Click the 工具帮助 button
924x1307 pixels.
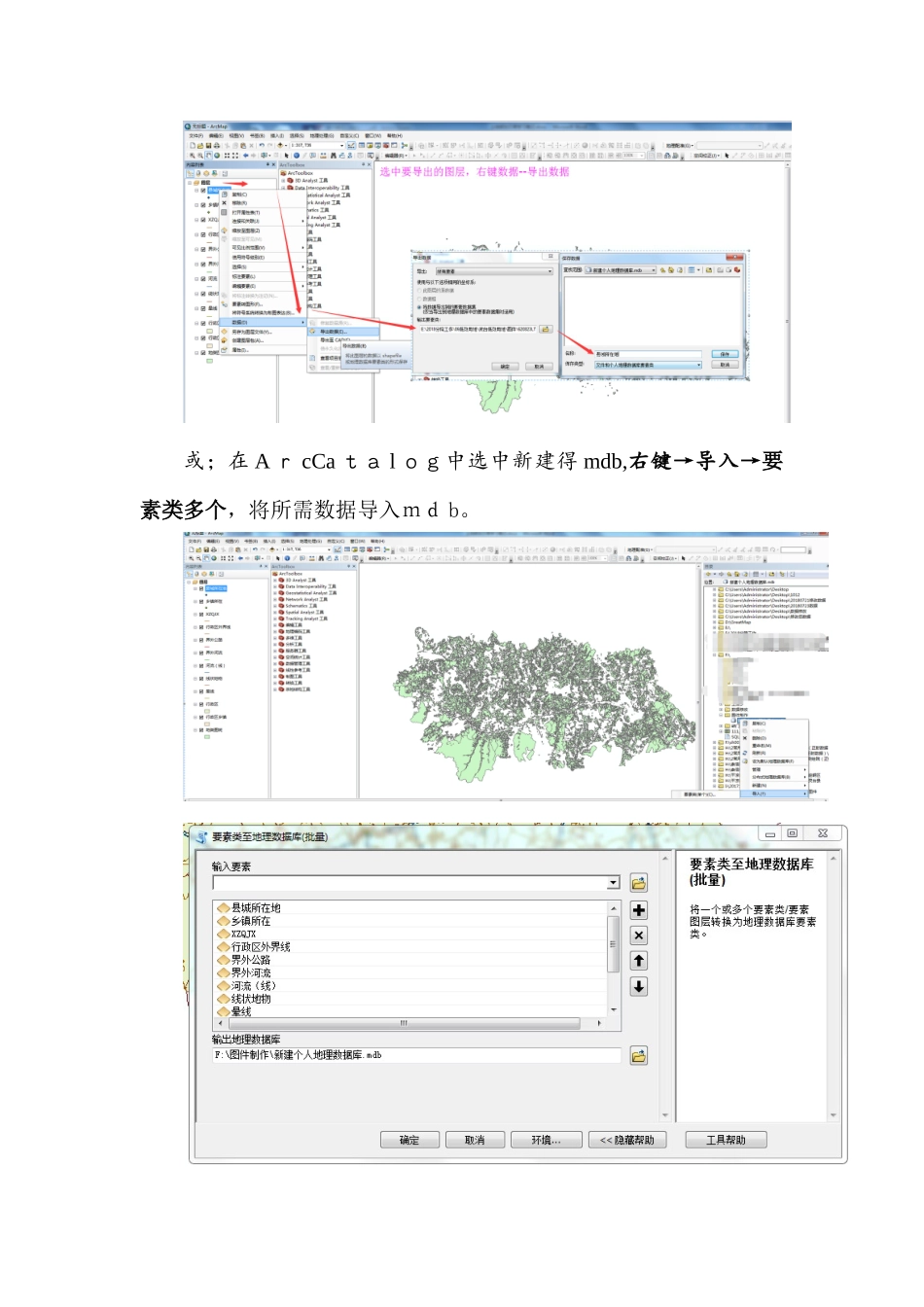726,1140
